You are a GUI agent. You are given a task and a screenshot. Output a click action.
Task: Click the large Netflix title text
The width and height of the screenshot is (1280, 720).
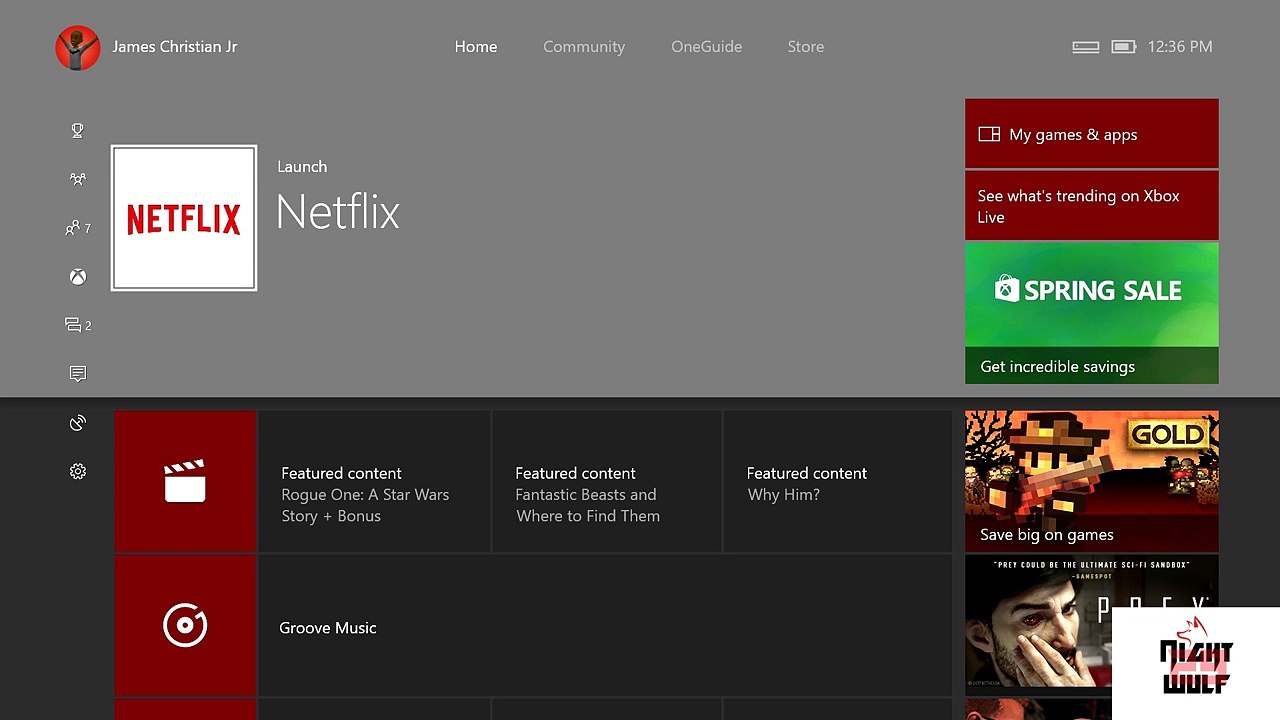point(338,212)
